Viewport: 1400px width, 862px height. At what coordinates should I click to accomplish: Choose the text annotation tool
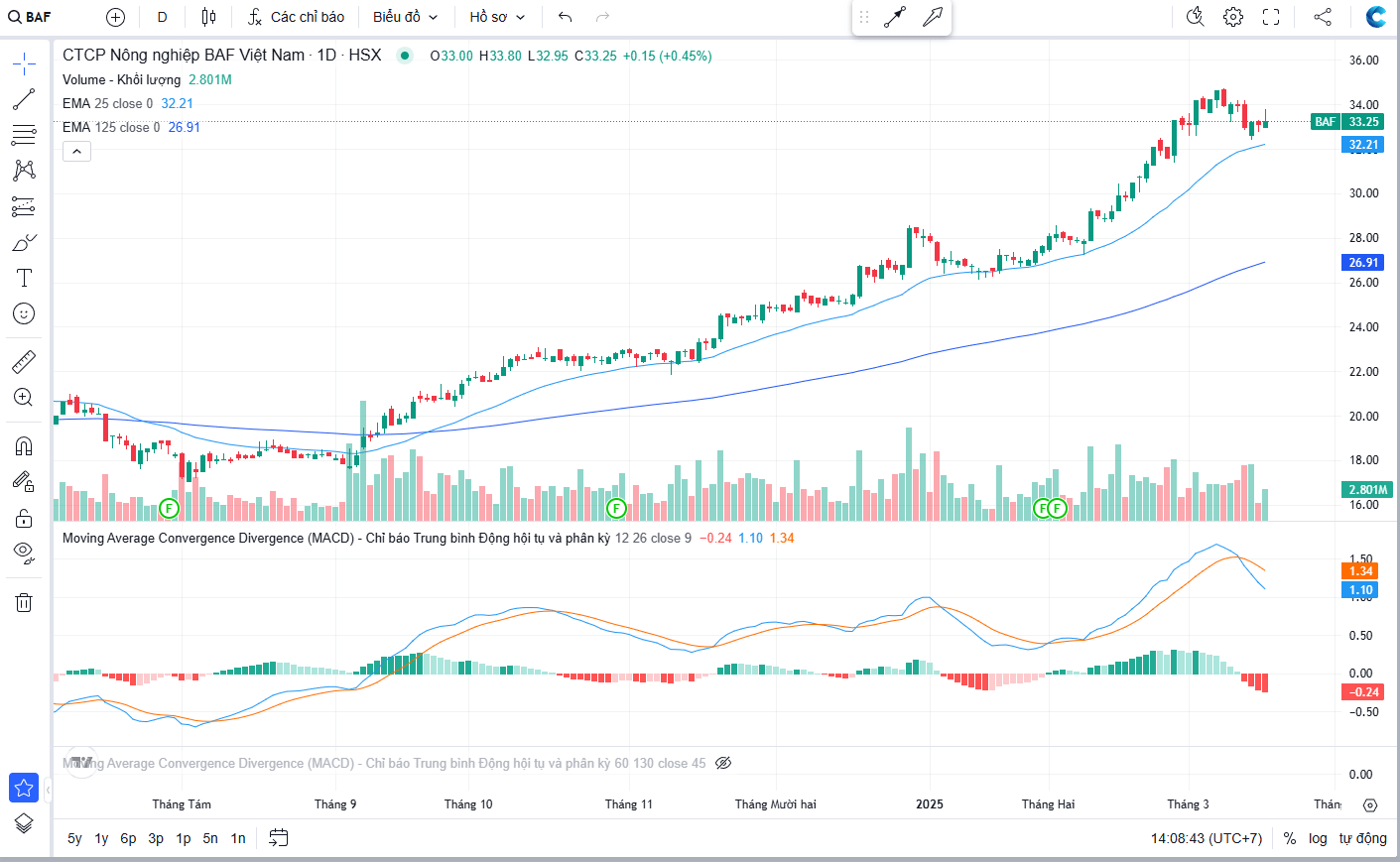click(x=24, y=278)
